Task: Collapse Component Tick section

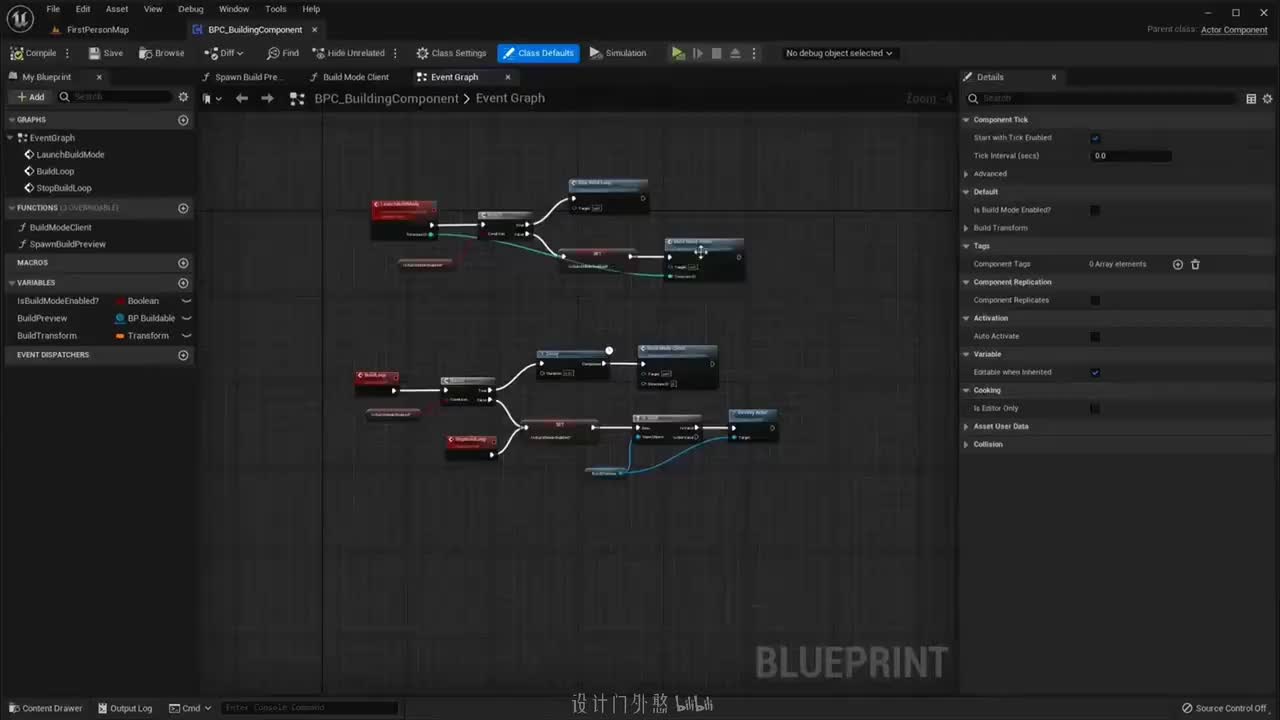Action: [x=966, y=120]
